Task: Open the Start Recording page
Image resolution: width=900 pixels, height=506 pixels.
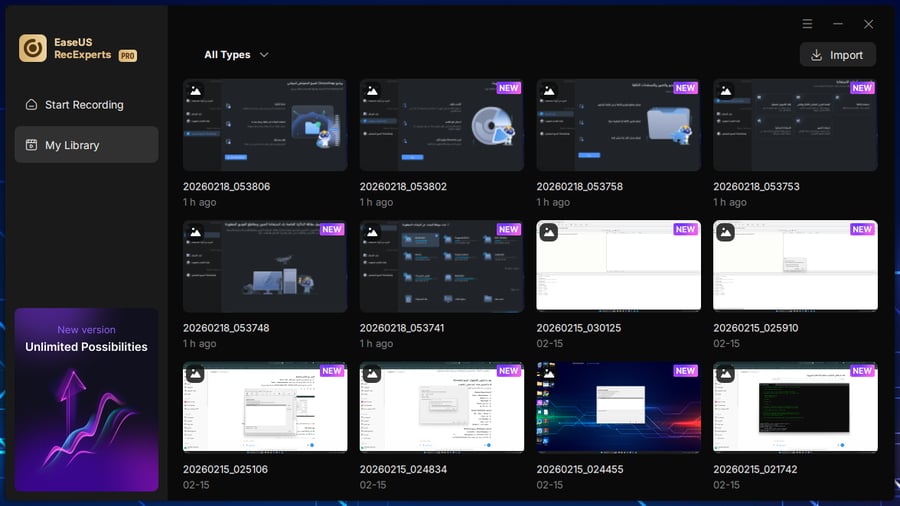Action: [87, 104]
